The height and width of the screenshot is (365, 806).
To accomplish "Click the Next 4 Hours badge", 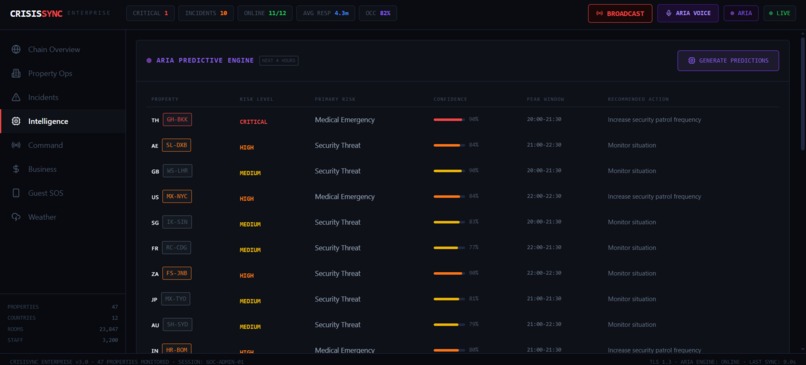I will (279, 61).
